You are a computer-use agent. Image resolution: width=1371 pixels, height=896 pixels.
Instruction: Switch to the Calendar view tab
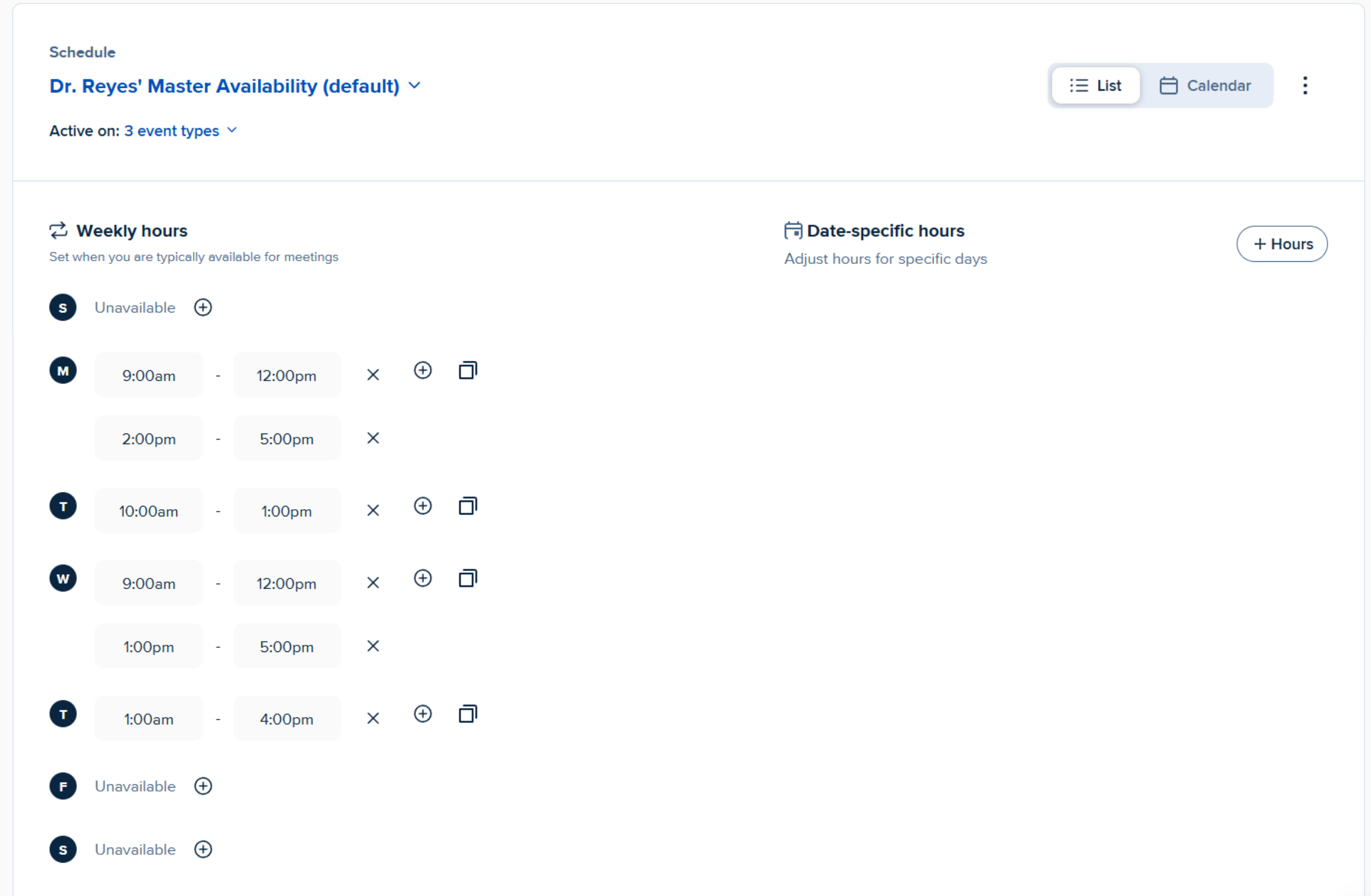click(1205, 85)
